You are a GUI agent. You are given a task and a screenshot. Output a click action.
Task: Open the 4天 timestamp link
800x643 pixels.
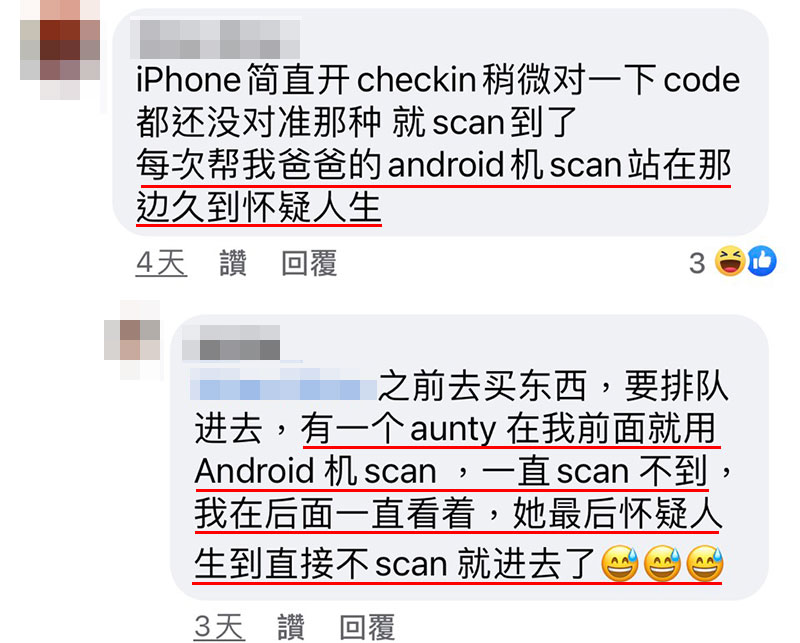pos(161,263)
